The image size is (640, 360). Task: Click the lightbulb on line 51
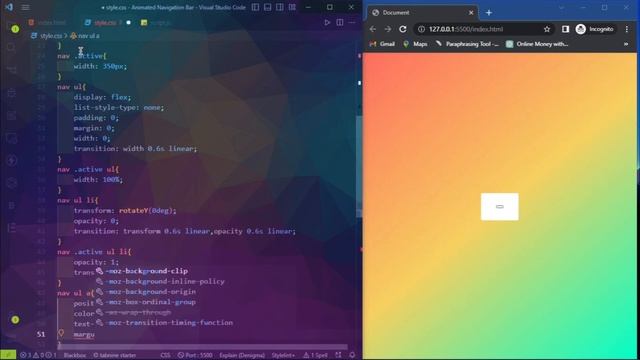point(61,333)
